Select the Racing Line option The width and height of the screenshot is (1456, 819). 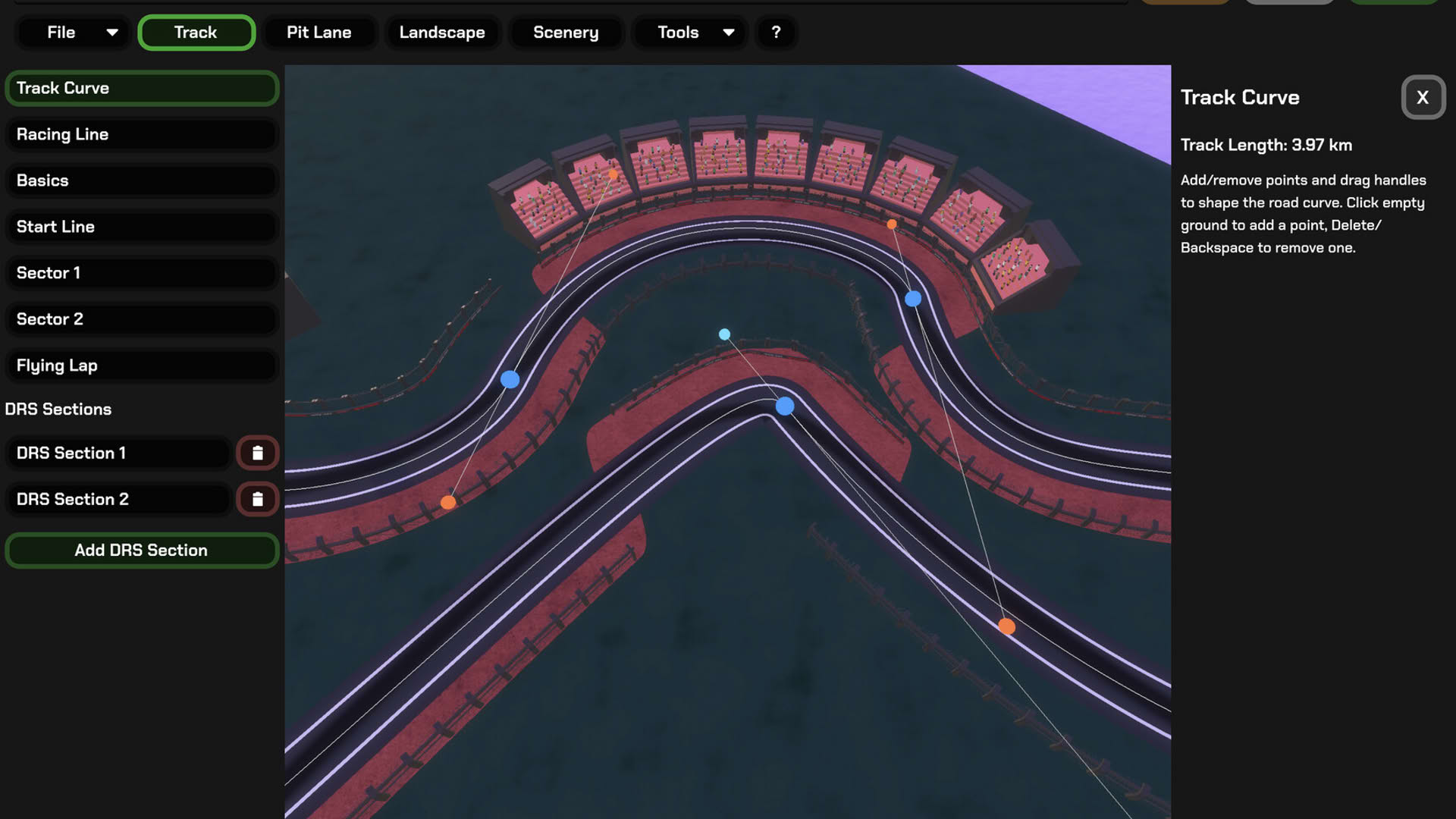point(142,134)
